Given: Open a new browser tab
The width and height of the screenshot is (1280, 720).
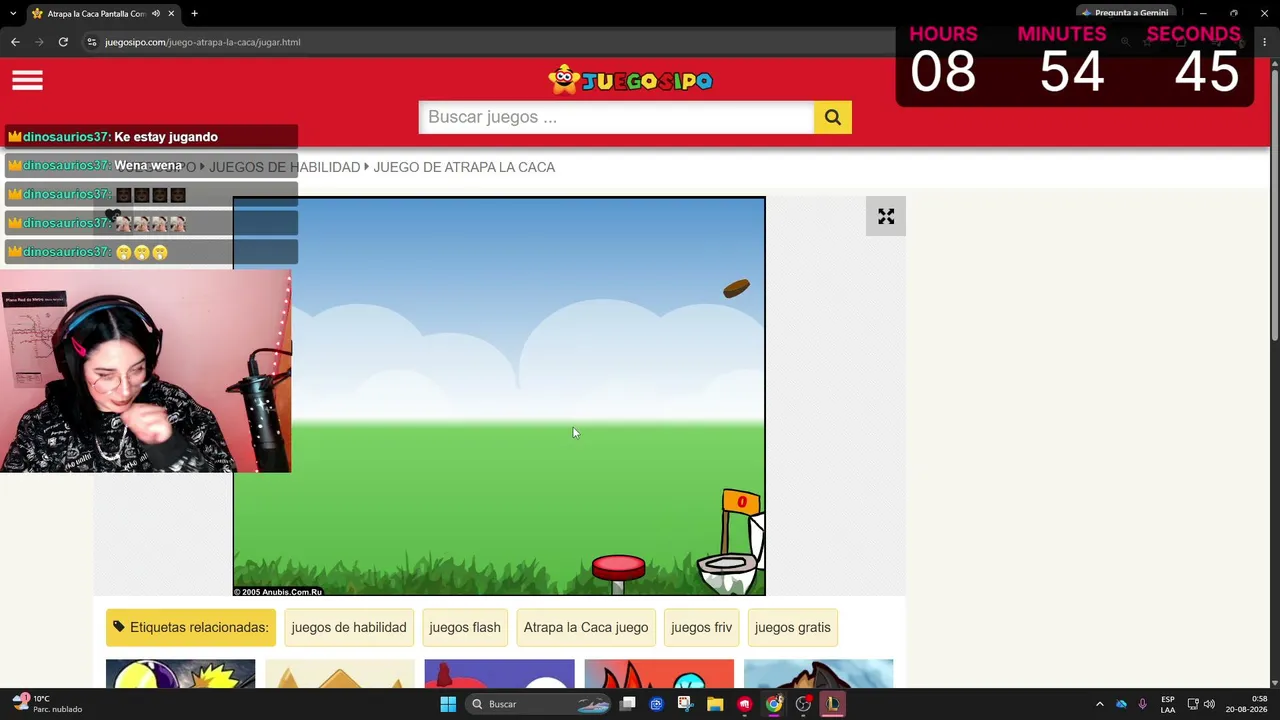Looking at the screenshot, I should click(x=194, y=14).
